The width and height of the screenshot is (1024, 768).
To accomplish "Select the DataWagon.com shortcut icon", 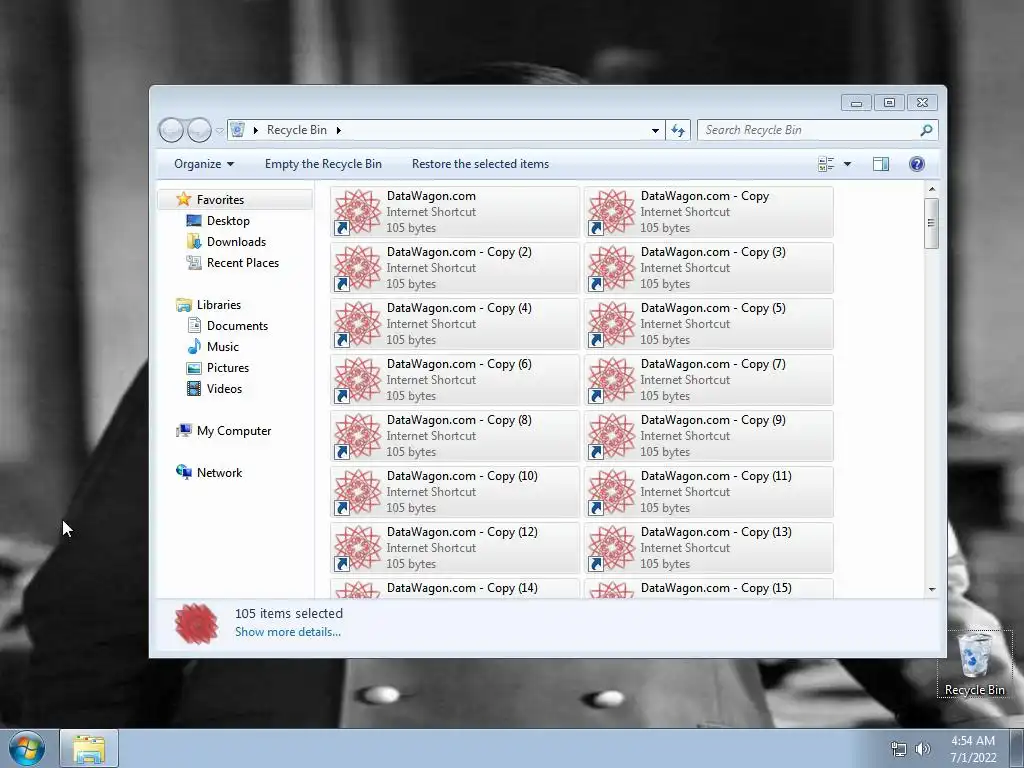I will [x=357, y=212].
